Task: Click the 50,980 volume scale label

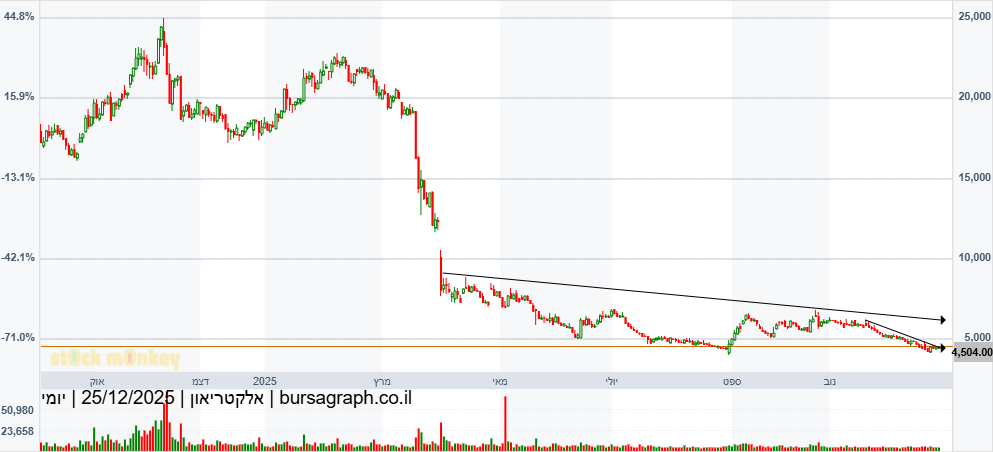Action: coord(19,411)
